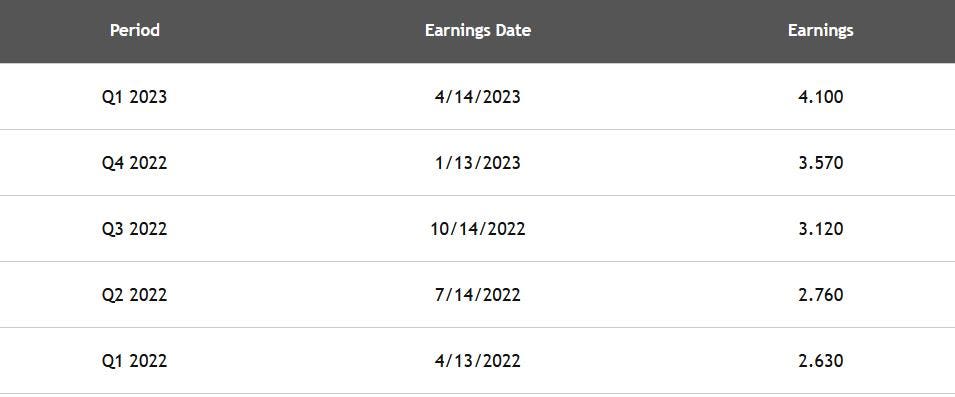The height and width of the screenshot is (397, 955).
Task: Select the Q1 2023 period cell
Action: pyautogui.click(x=135, y=97)
